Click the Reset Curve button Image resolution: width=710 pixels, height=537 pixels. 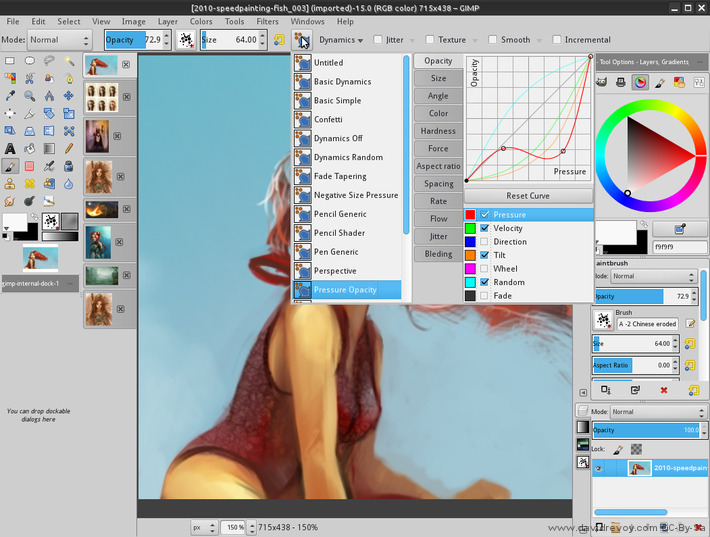[528, 196]
